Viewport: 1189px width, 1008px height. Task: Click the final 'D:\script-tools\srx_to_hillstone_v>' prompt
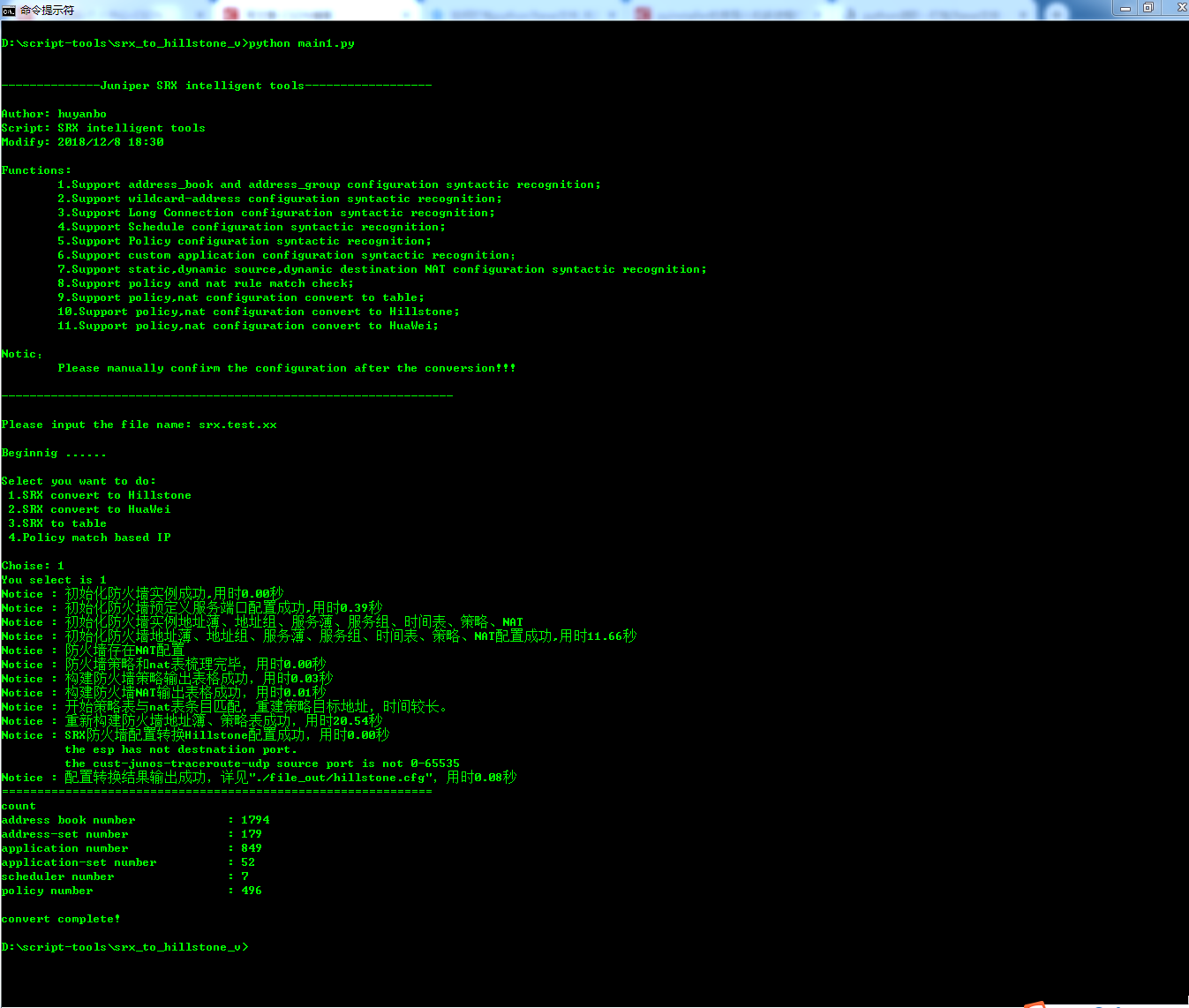click(x=124, y=947)
